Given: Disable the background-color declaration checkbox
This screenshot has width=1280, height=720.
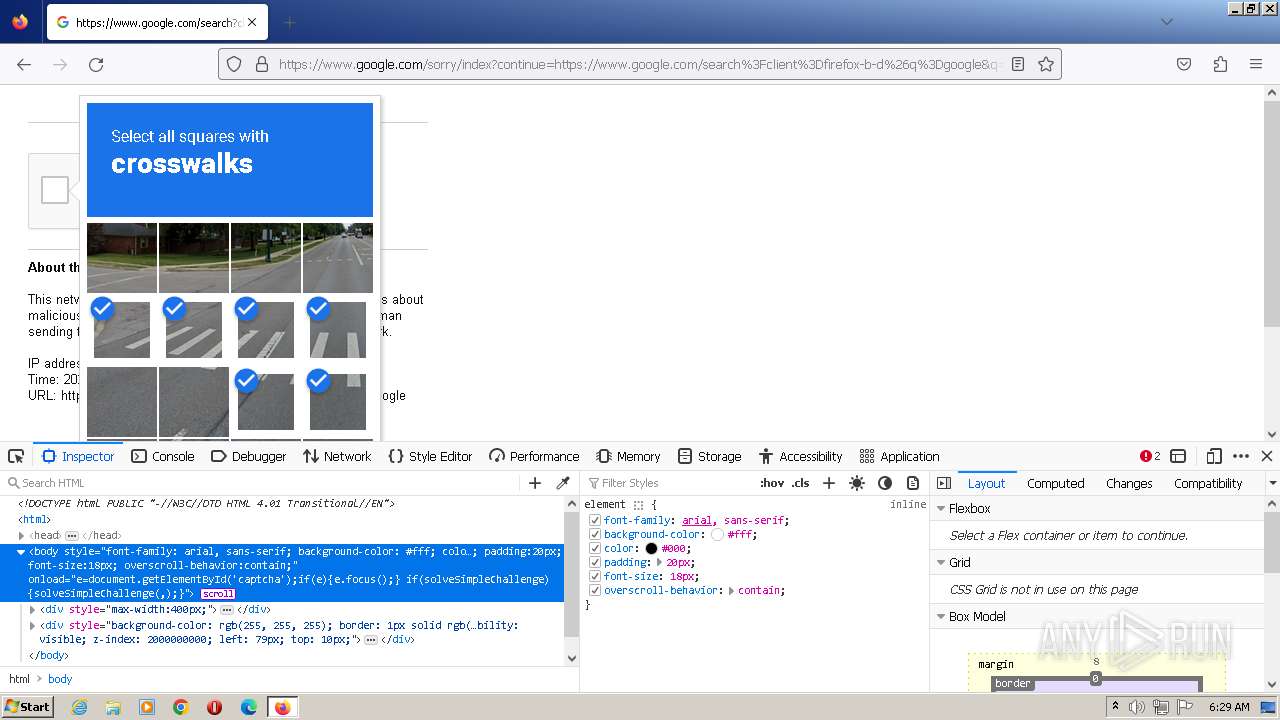Looking at the screenshot, I should [595, 534].
